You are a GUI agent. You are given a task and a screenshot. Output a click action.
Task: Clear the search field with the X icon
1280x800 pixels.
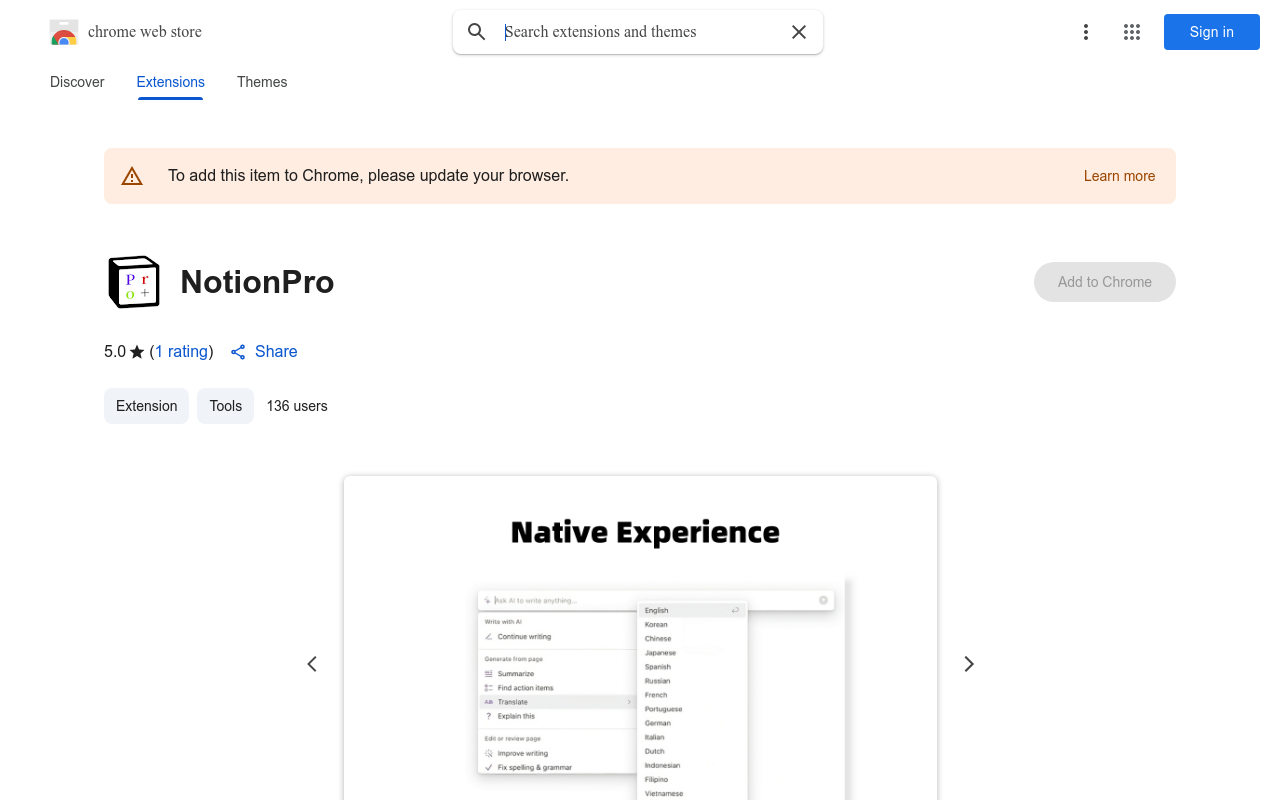(x=799, y=32)
